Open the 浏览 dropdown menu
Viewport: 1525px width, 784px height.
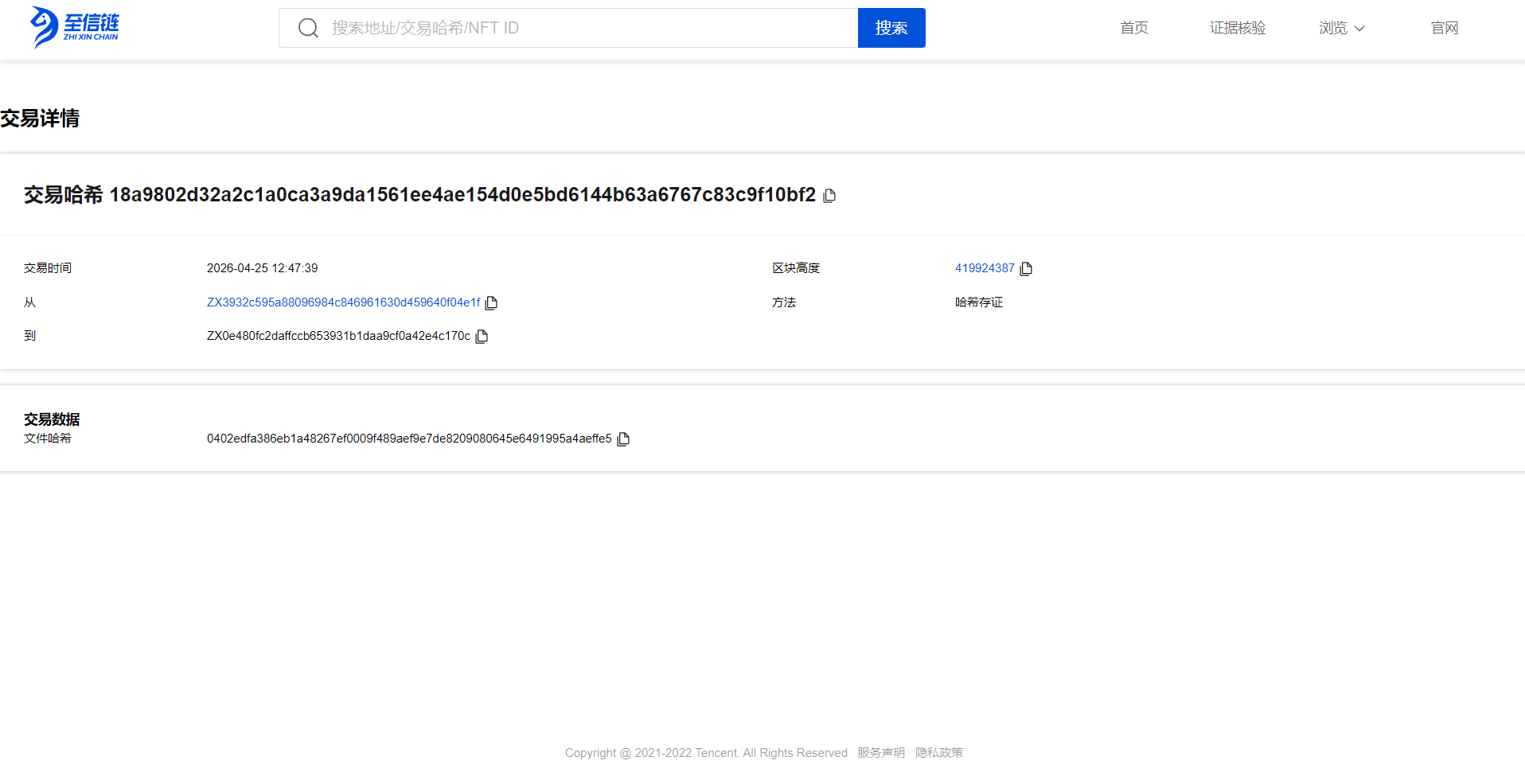point(1333,27)
